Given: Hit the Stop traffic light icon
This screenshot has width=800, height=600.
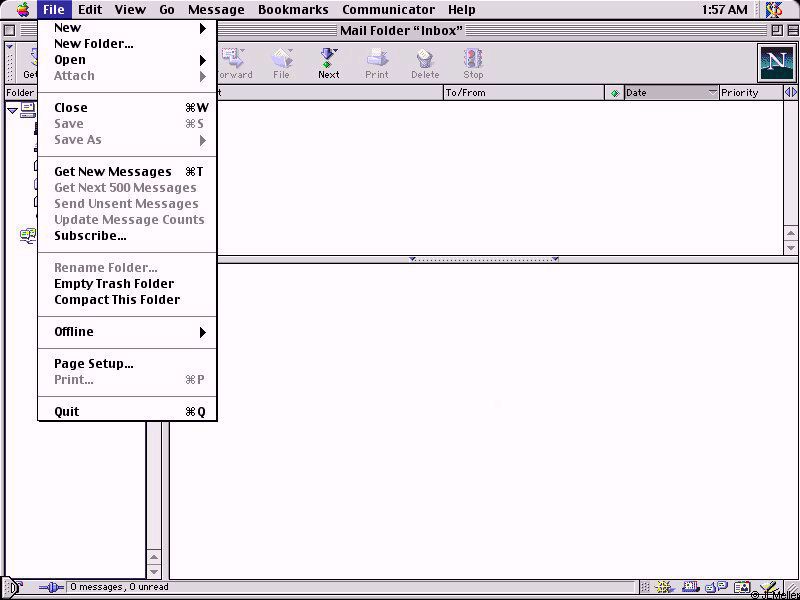Looking at the screenshot, I should click(473, 63).
